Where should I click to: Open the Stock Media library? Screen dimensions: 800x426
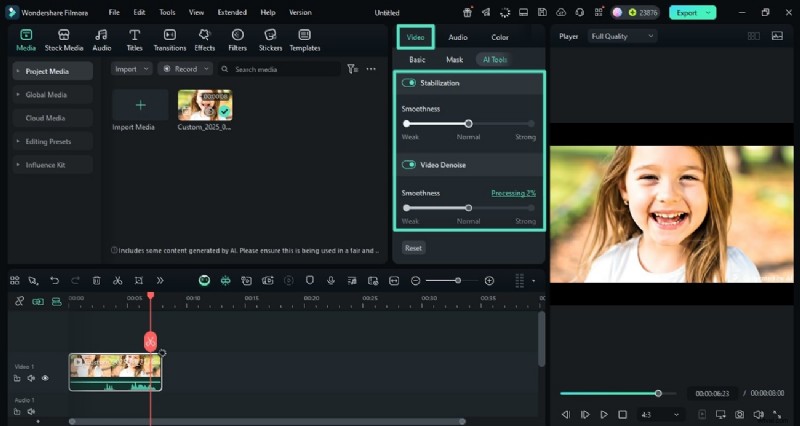point(64,40)
